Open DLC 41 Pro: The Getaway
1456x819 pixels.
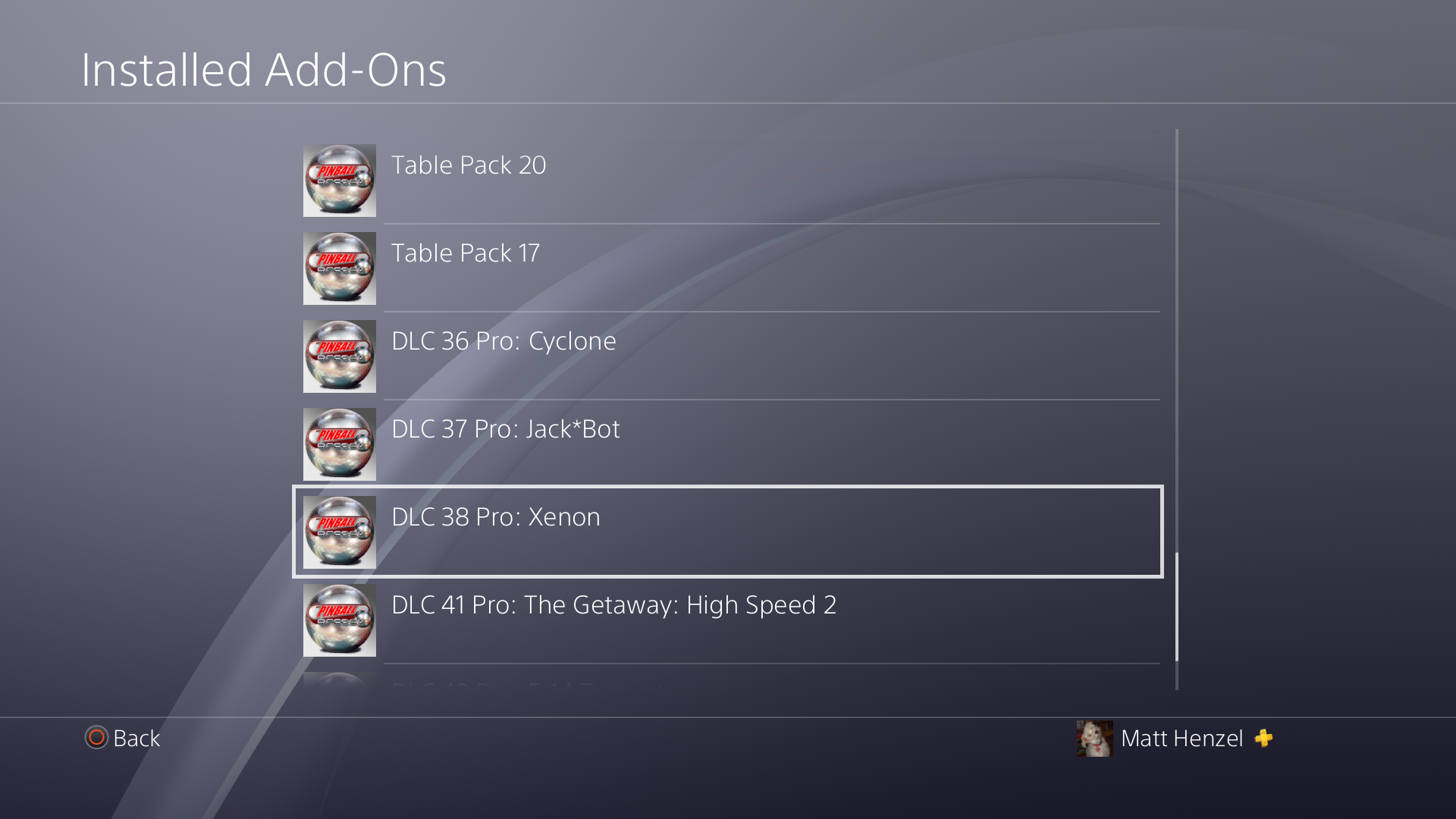(728, 620)
